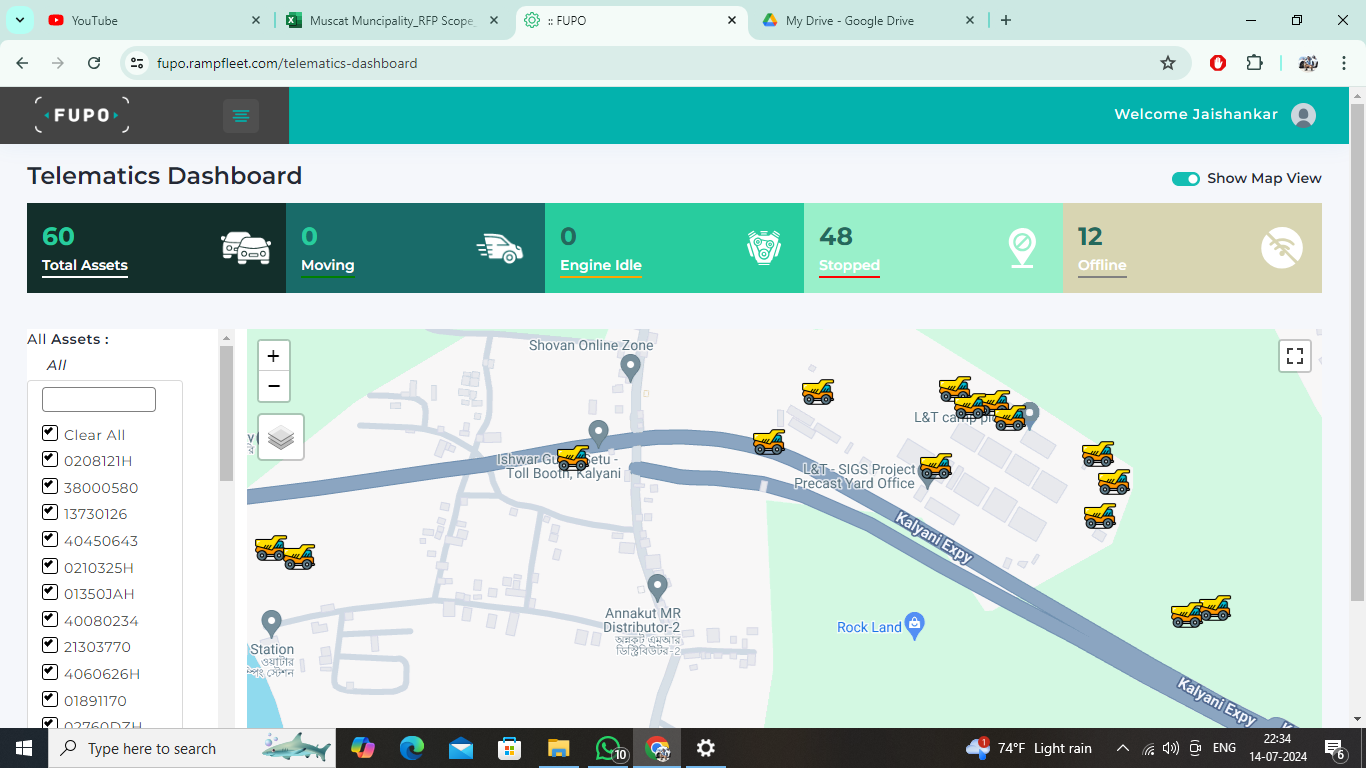Disable the Show Map View toggle

1186,178
